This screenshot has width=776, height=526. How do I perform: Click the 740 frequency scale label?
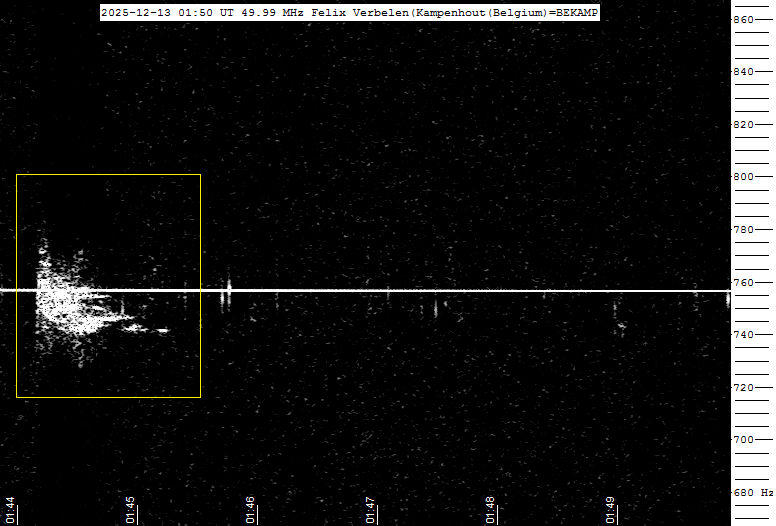pyautogui.click(x=744, y=335)
